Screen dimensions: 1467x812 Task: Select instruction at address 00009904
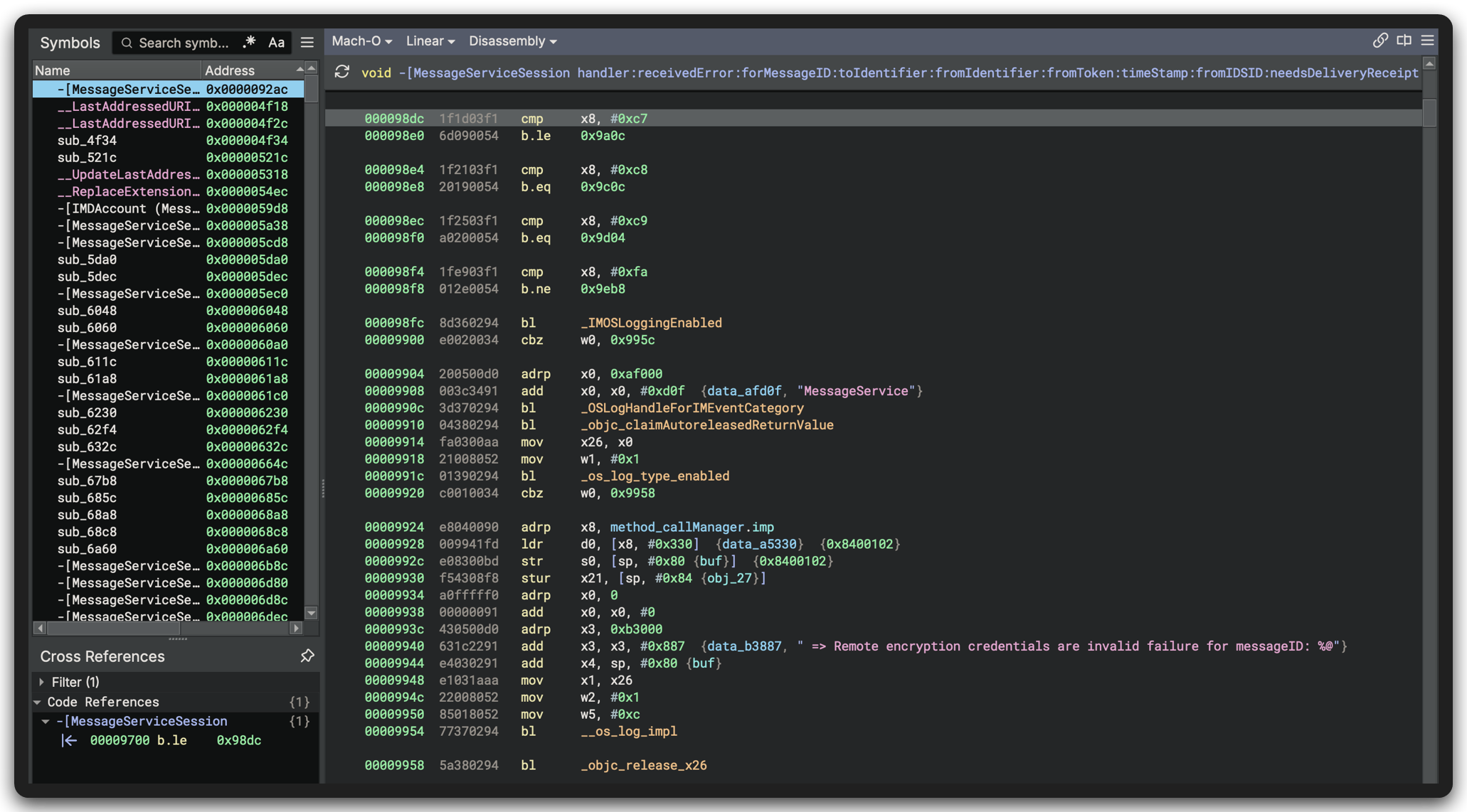point(874,374)
